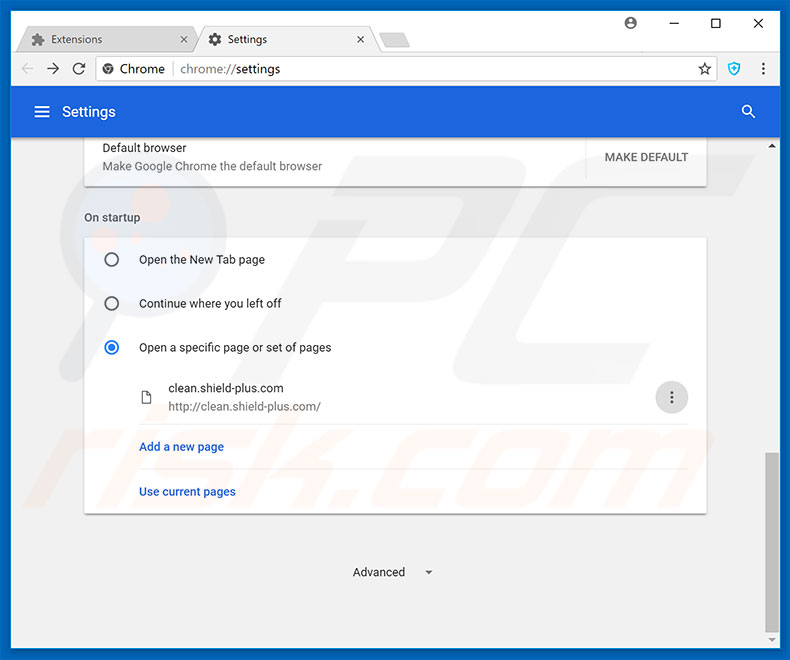Select "Continue where you left off" option
Image resolution: width=790 pixels, height=660 pixels.
click(x=112, y=304)
